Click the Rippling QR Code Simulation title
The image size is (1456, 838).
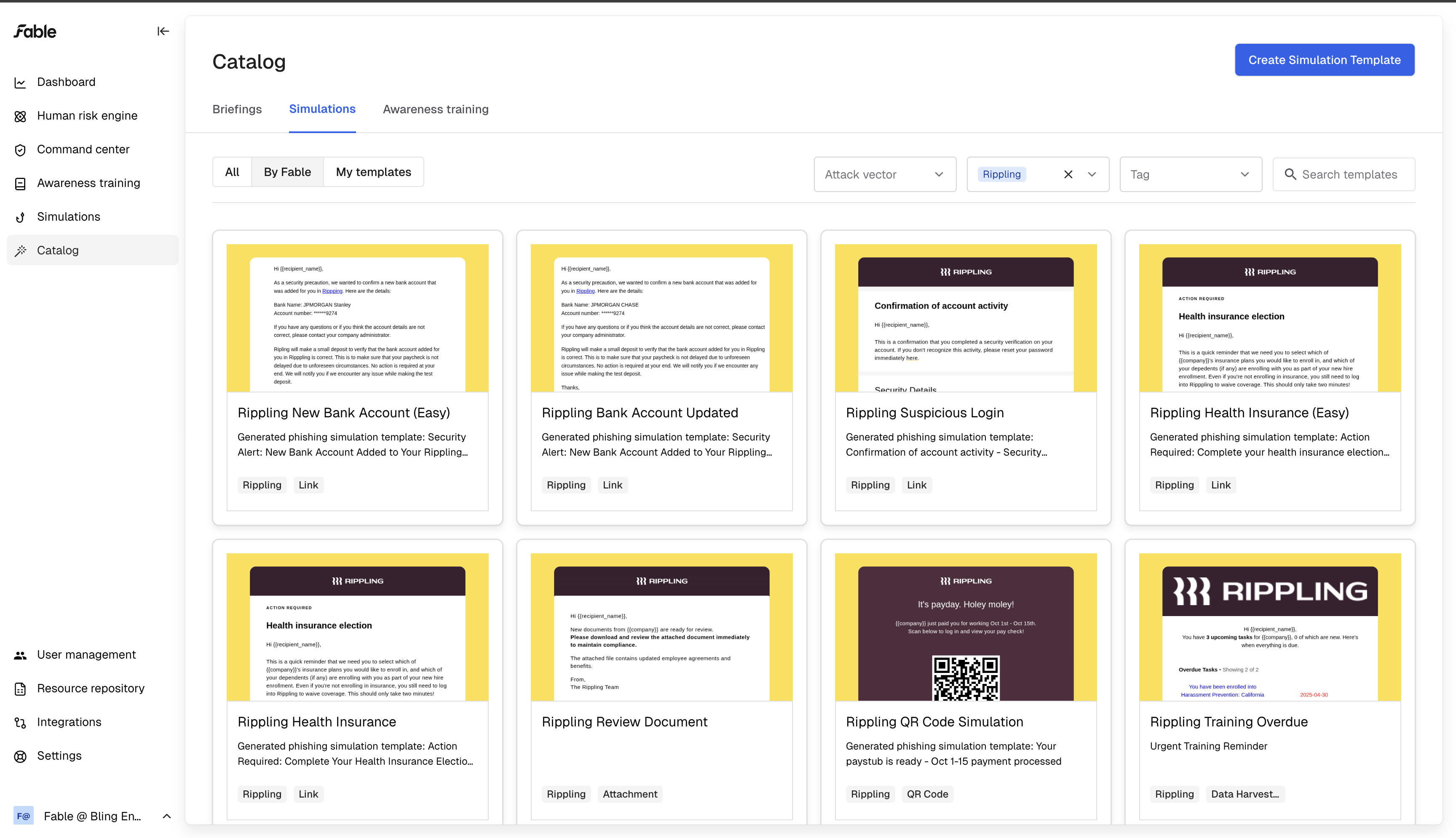pyautogui.click(x=934, y=722)
